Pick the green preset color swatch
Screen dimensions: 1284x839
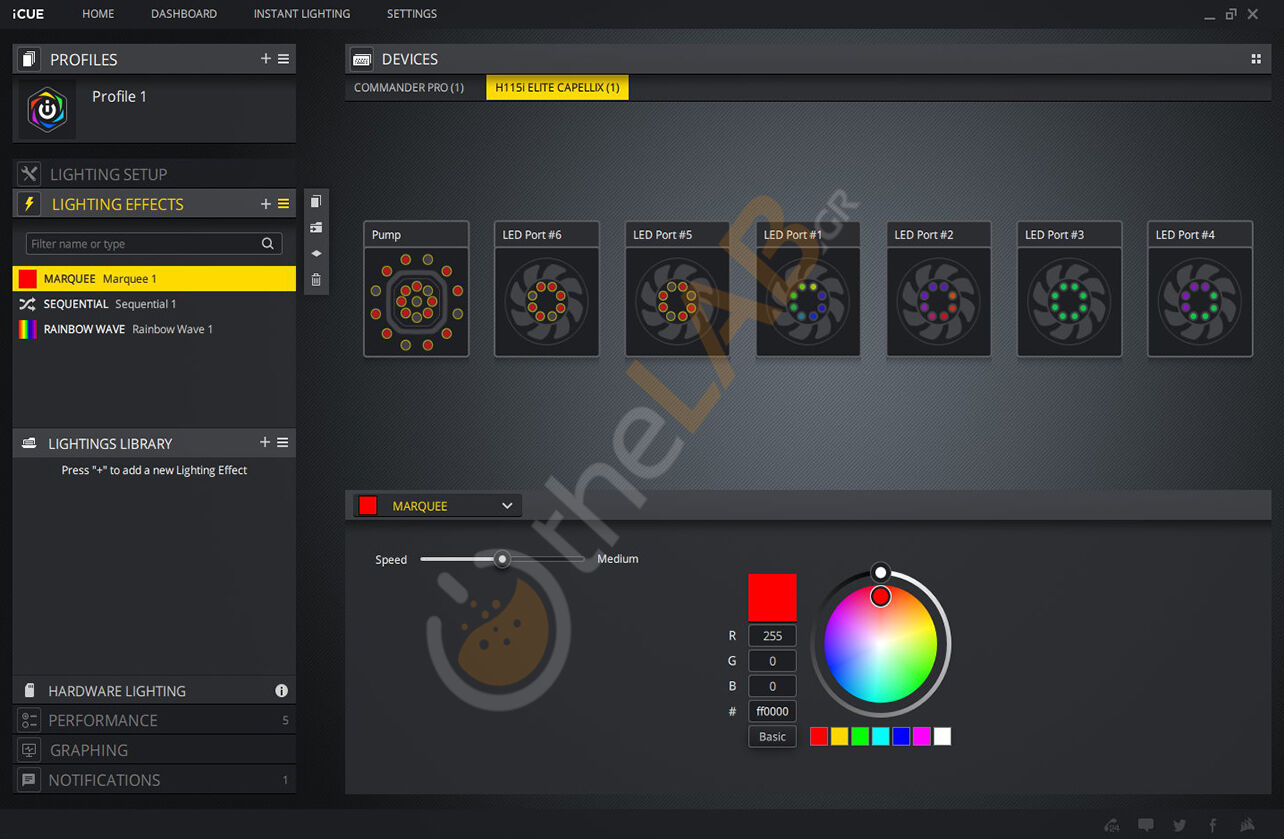coord(860,736)
